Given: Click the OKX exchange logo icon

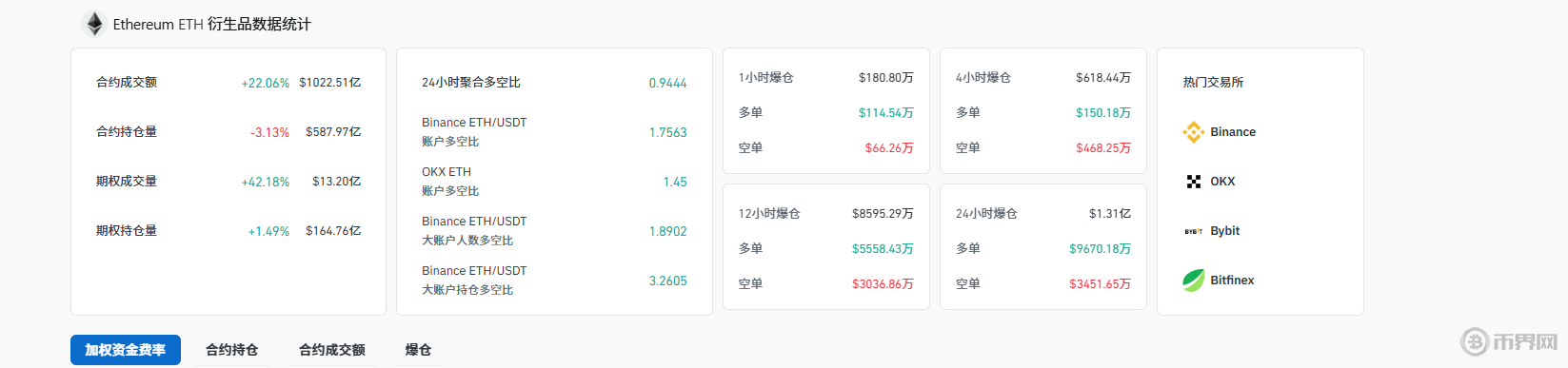Looking at the screenshot, I should 1193,182.
